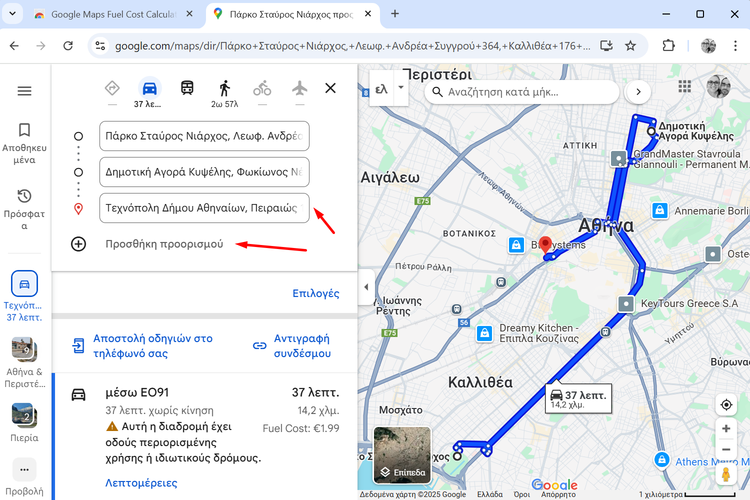Open Τεχνόπ... 37 λεπτ. sidebar shortcut
Image resolution: width=750 pixels, height=500 pixels.
[x=24, y=296]
